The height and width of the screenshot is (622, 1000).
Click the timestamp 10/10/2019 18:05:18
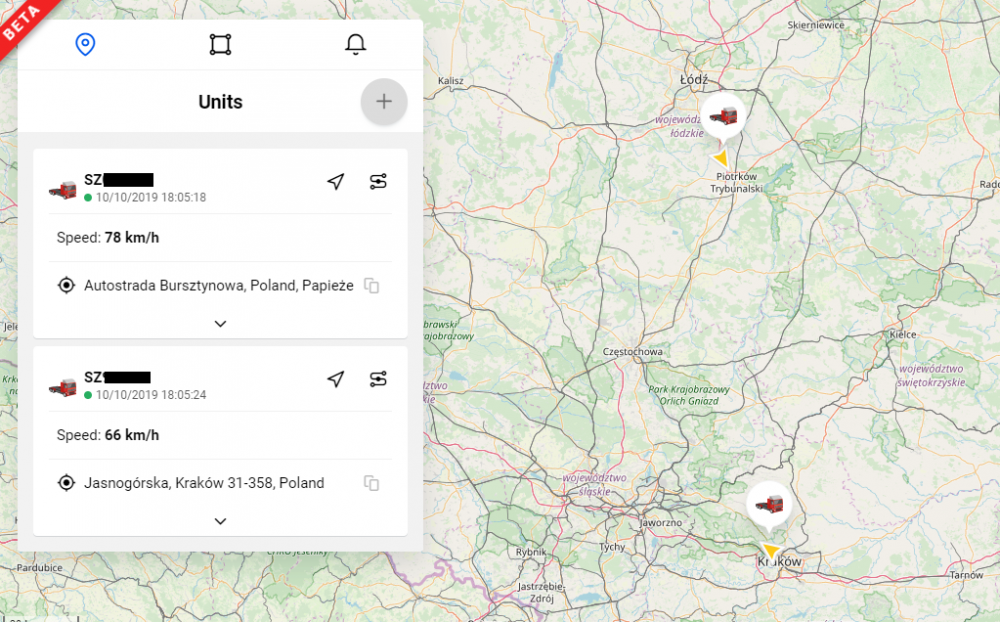tap(151, 198)
